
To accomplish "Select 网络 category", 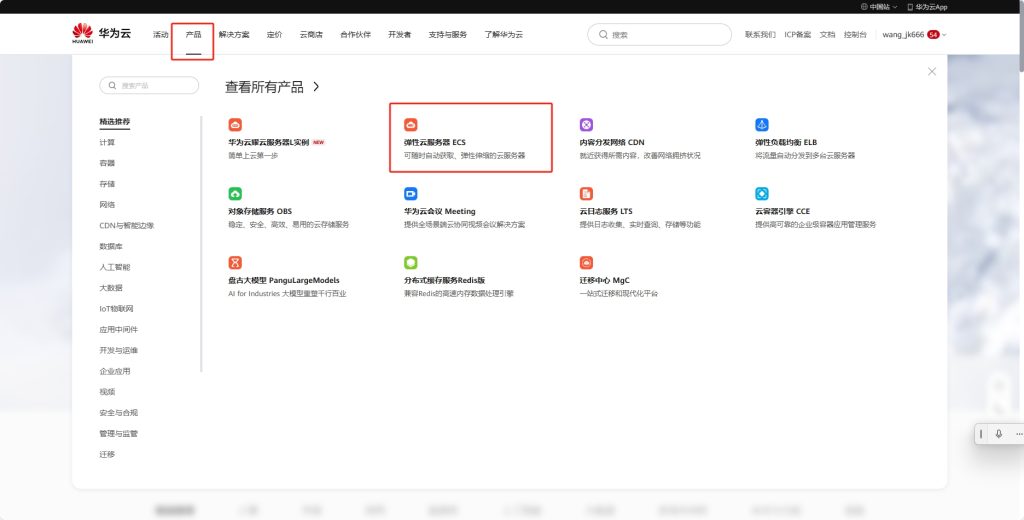I will 107,205.
